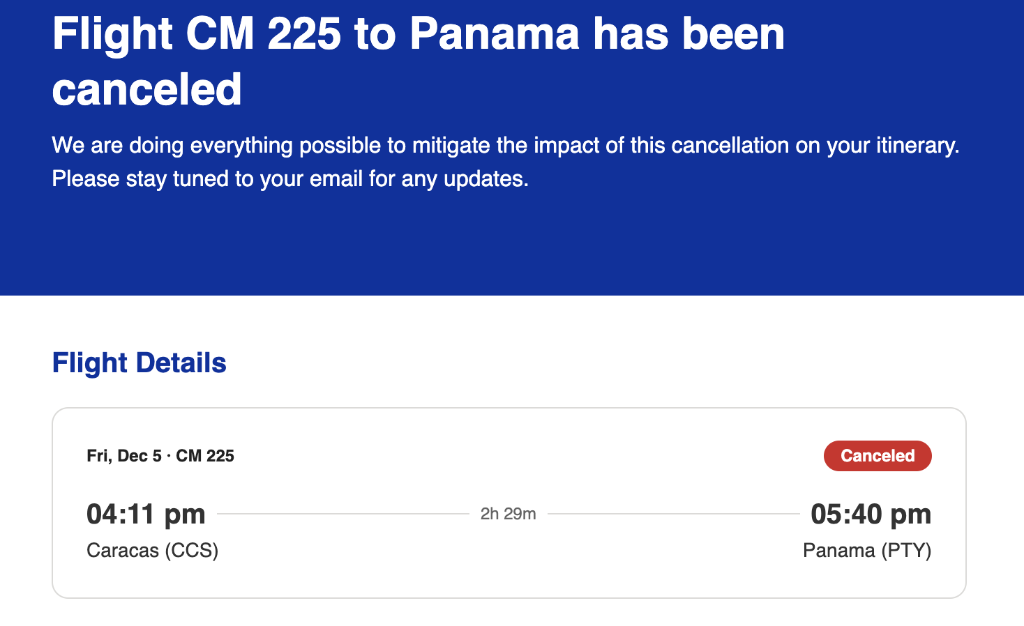Image resolution: width=1024 pixels, height=626 pixels.
Task: Click the 'Please stay tuned to your email' sentence
Action: [289, 180]
